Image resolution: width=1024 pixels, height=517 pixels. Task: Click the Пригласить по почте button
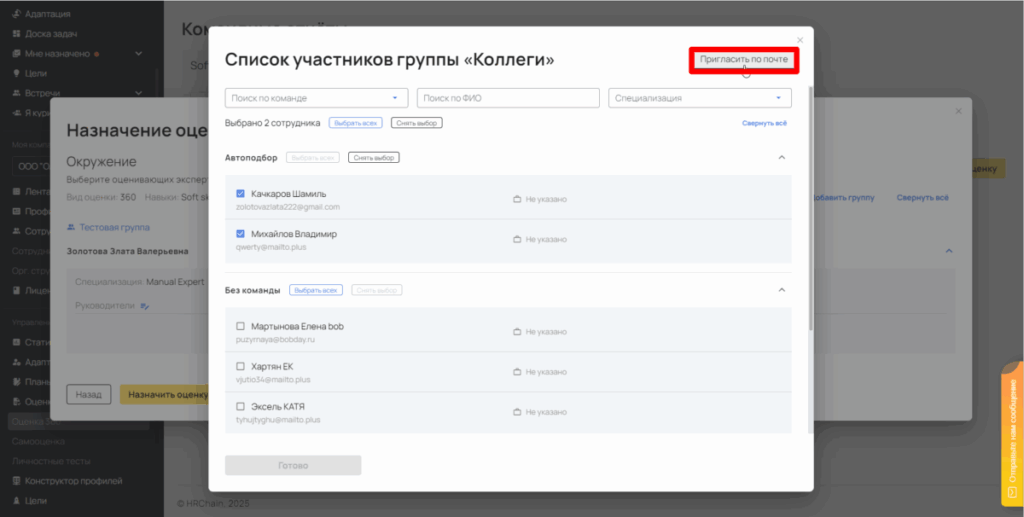744,60
